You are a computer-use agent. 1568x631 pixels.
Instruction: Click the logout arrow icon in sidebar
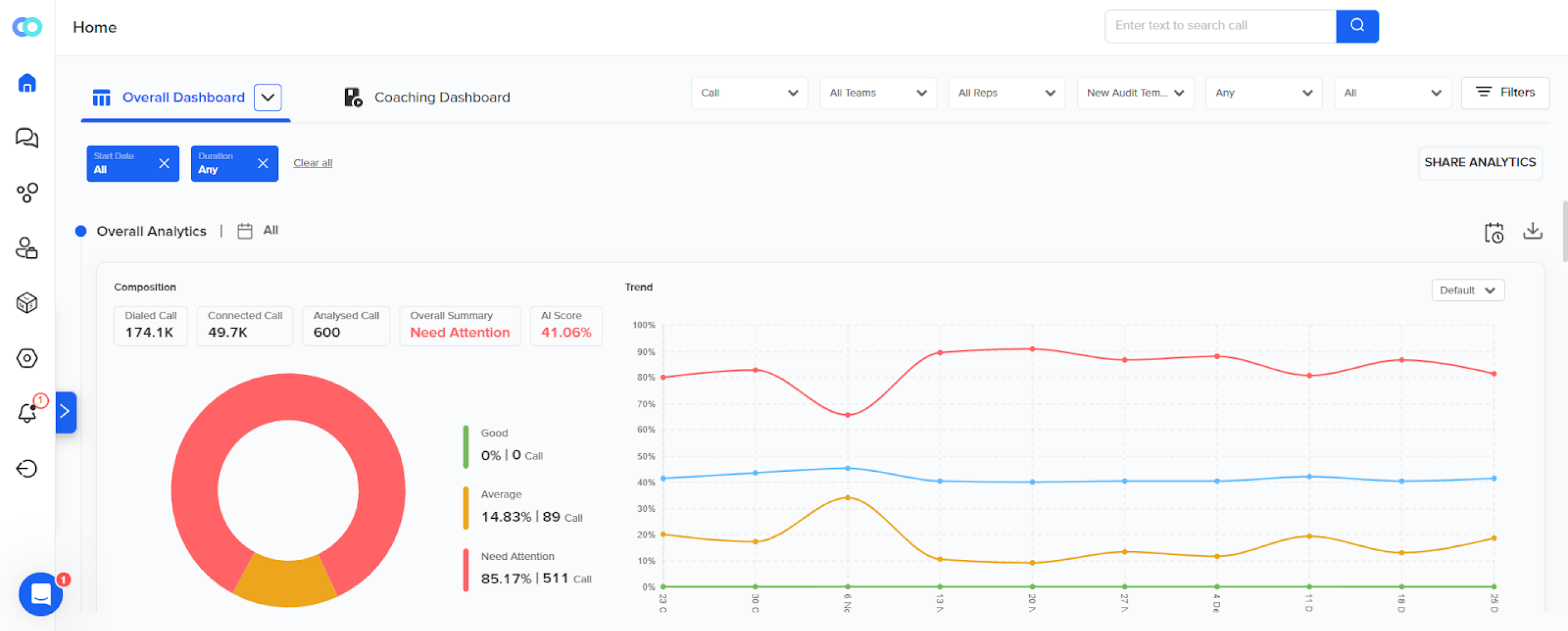(27, 468)
